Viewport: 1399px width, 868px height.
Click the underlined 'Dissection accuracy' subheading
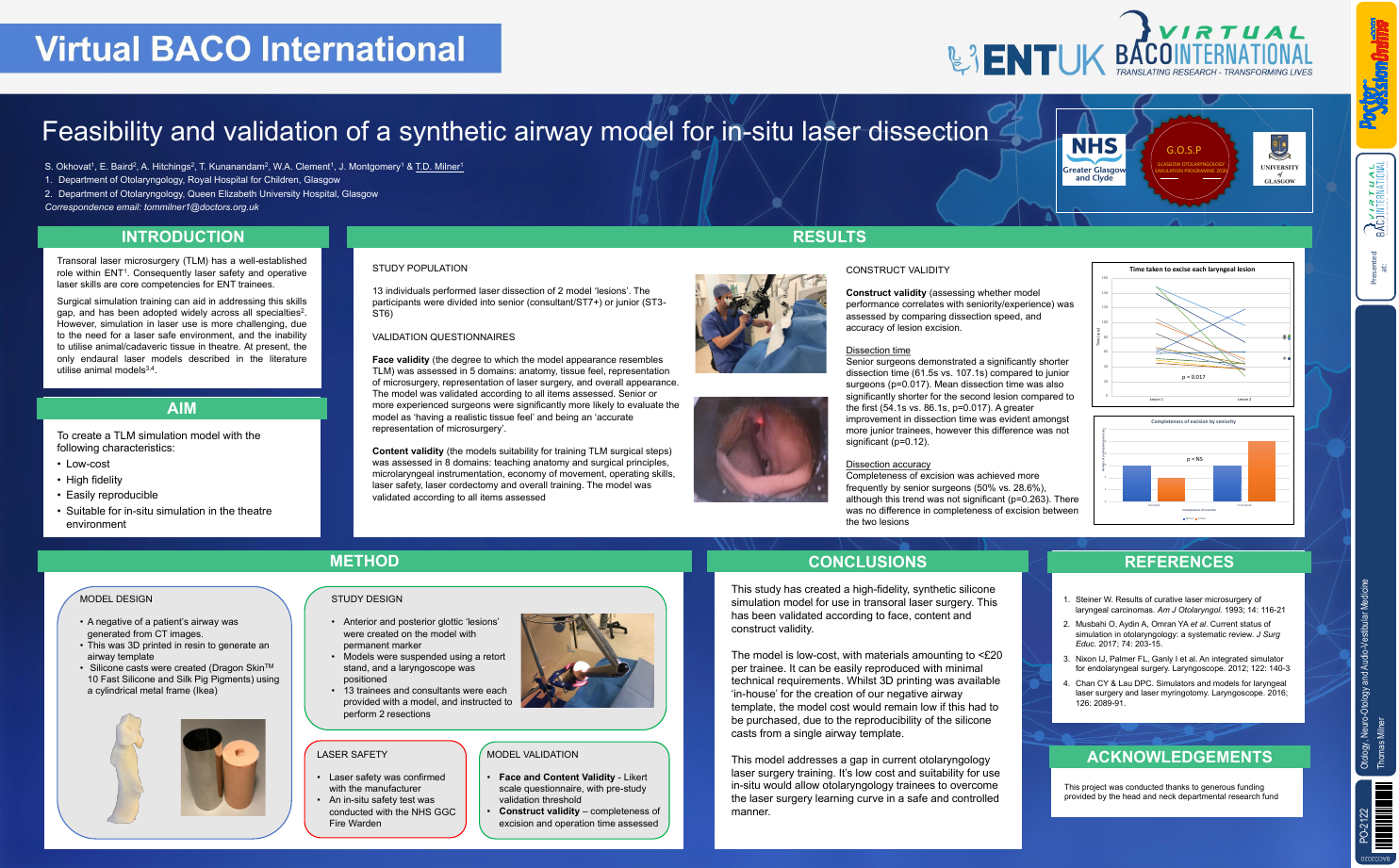pyautogui.click(x=888, y=465)
